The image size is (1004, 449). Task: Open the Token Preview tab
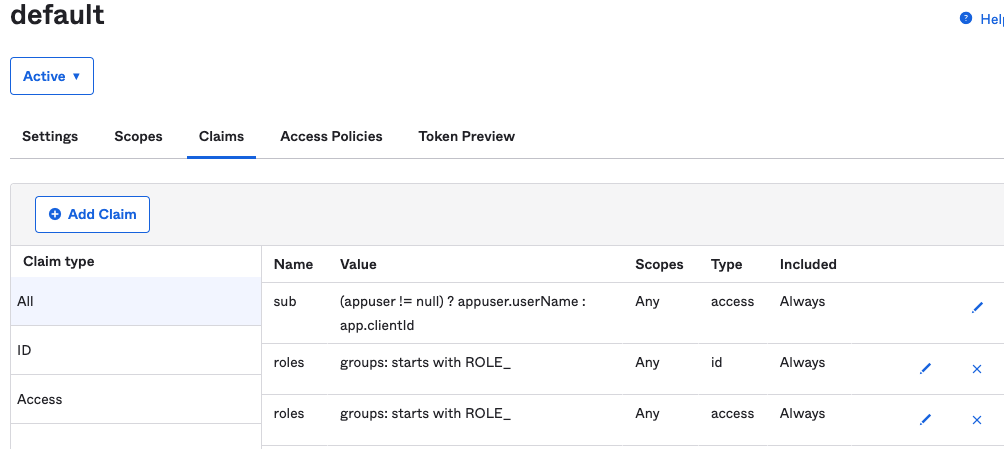tap(466, 136)
